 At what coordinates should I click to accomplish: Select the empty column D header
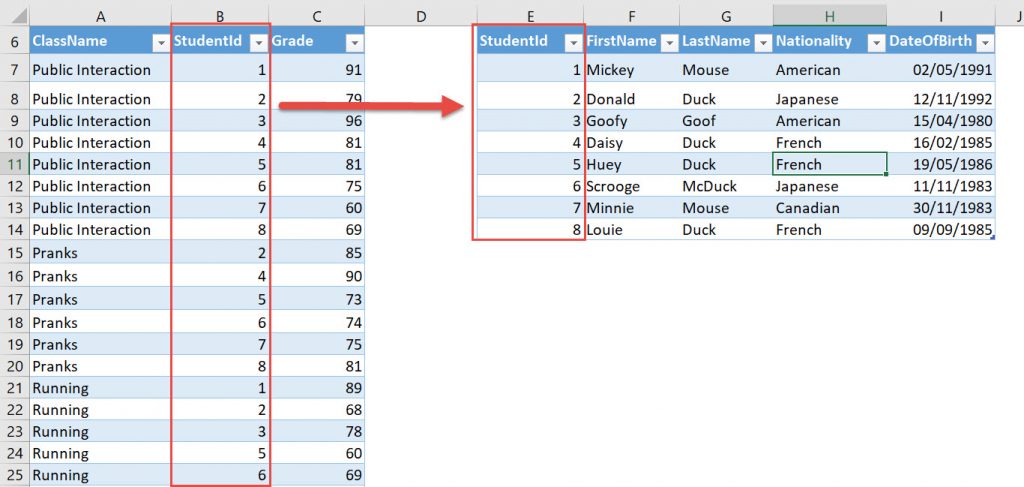[420, 15]
